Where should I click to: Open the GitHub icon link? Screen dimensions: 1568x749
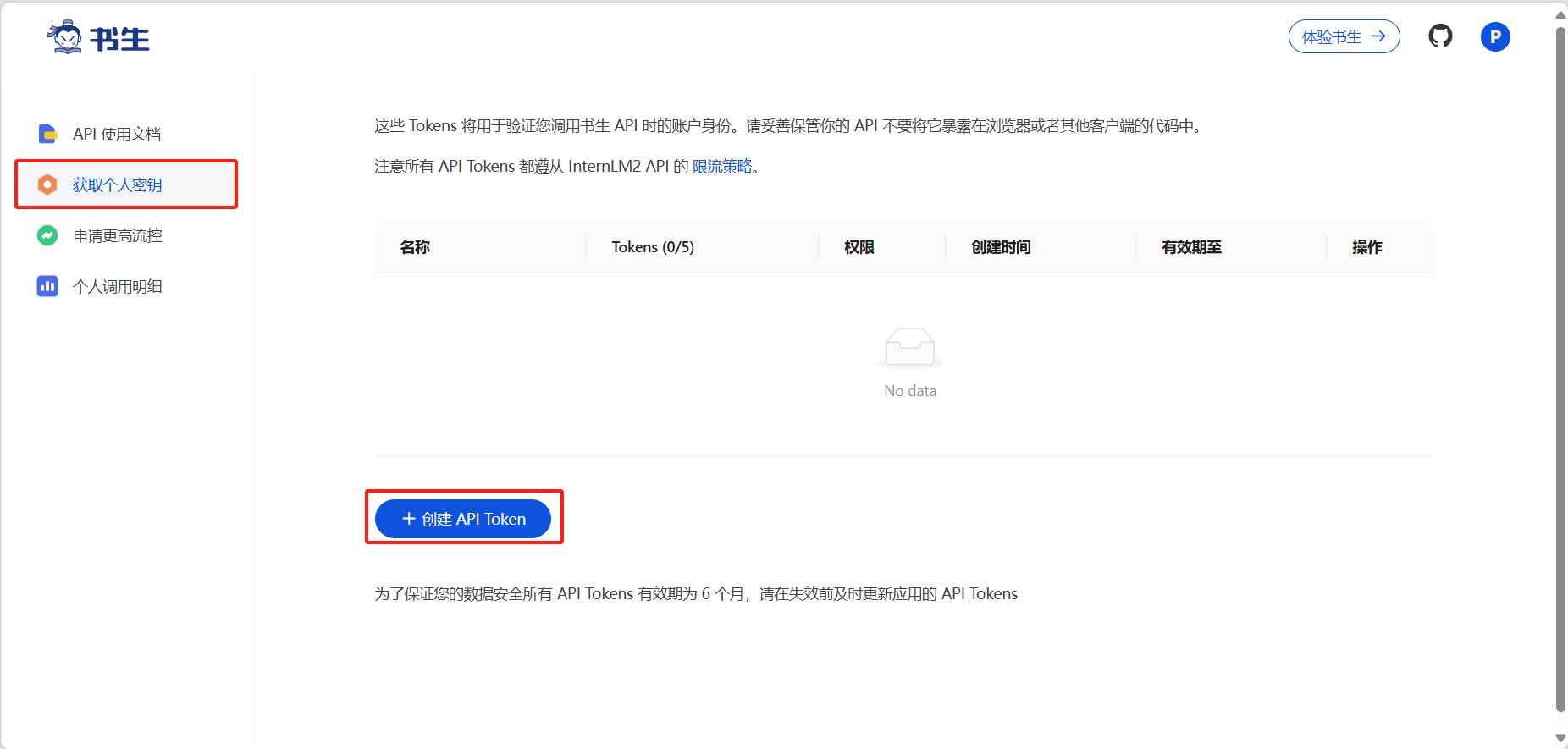pos(1440,36)
